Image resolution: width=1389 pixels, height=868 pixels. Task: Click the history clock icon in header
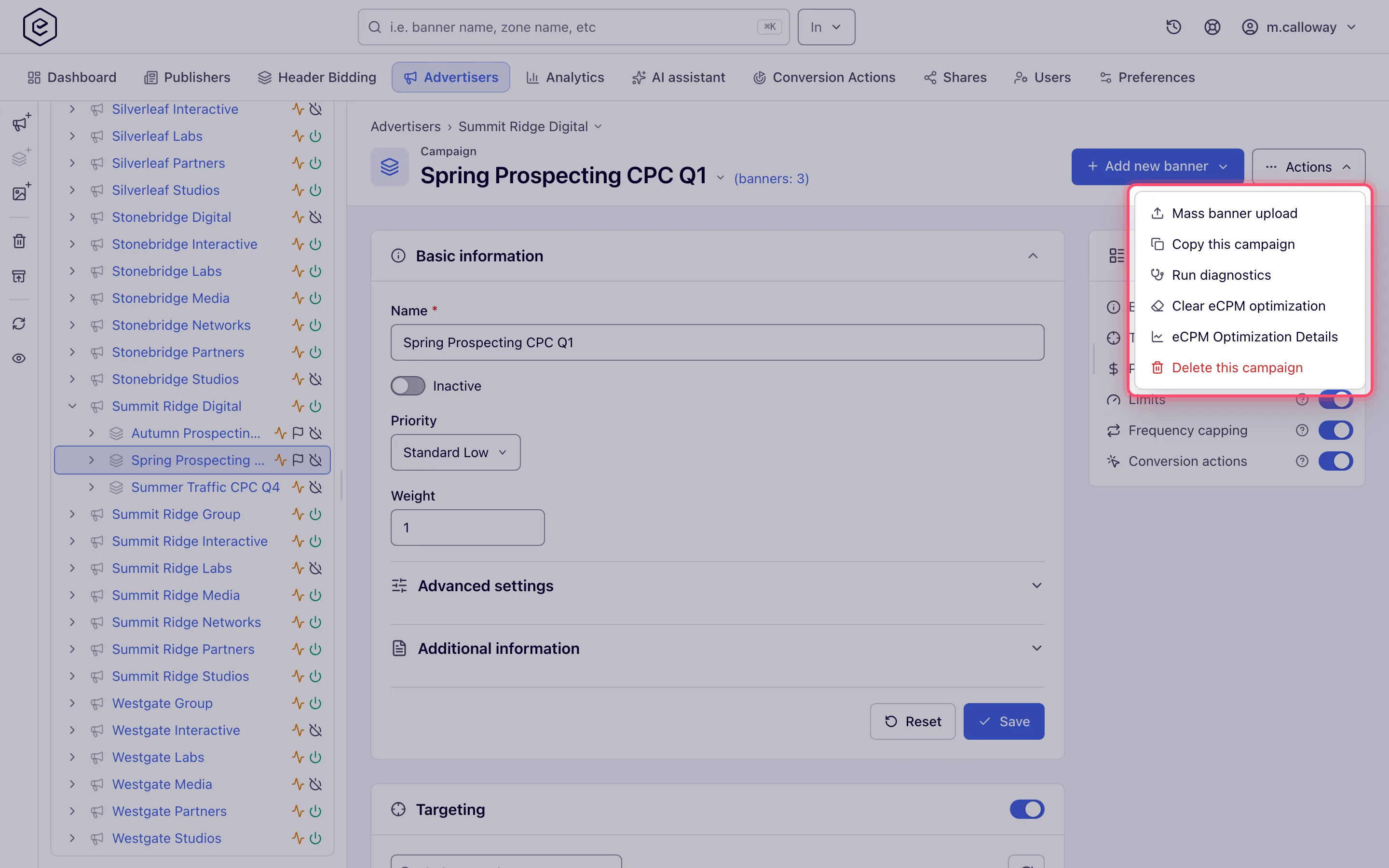click(1173, 27)
